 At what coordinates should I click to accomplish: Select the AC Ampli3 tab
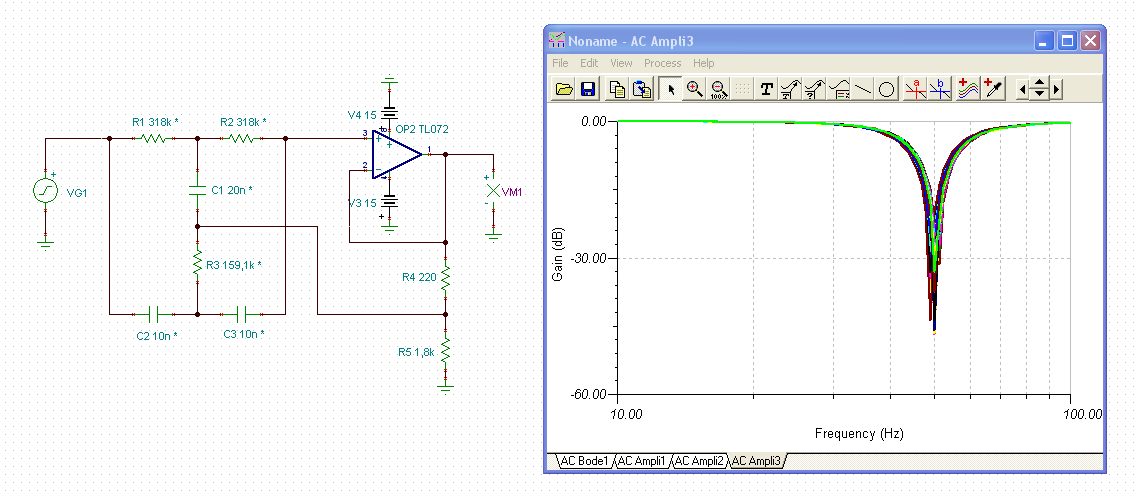point(757,460)
